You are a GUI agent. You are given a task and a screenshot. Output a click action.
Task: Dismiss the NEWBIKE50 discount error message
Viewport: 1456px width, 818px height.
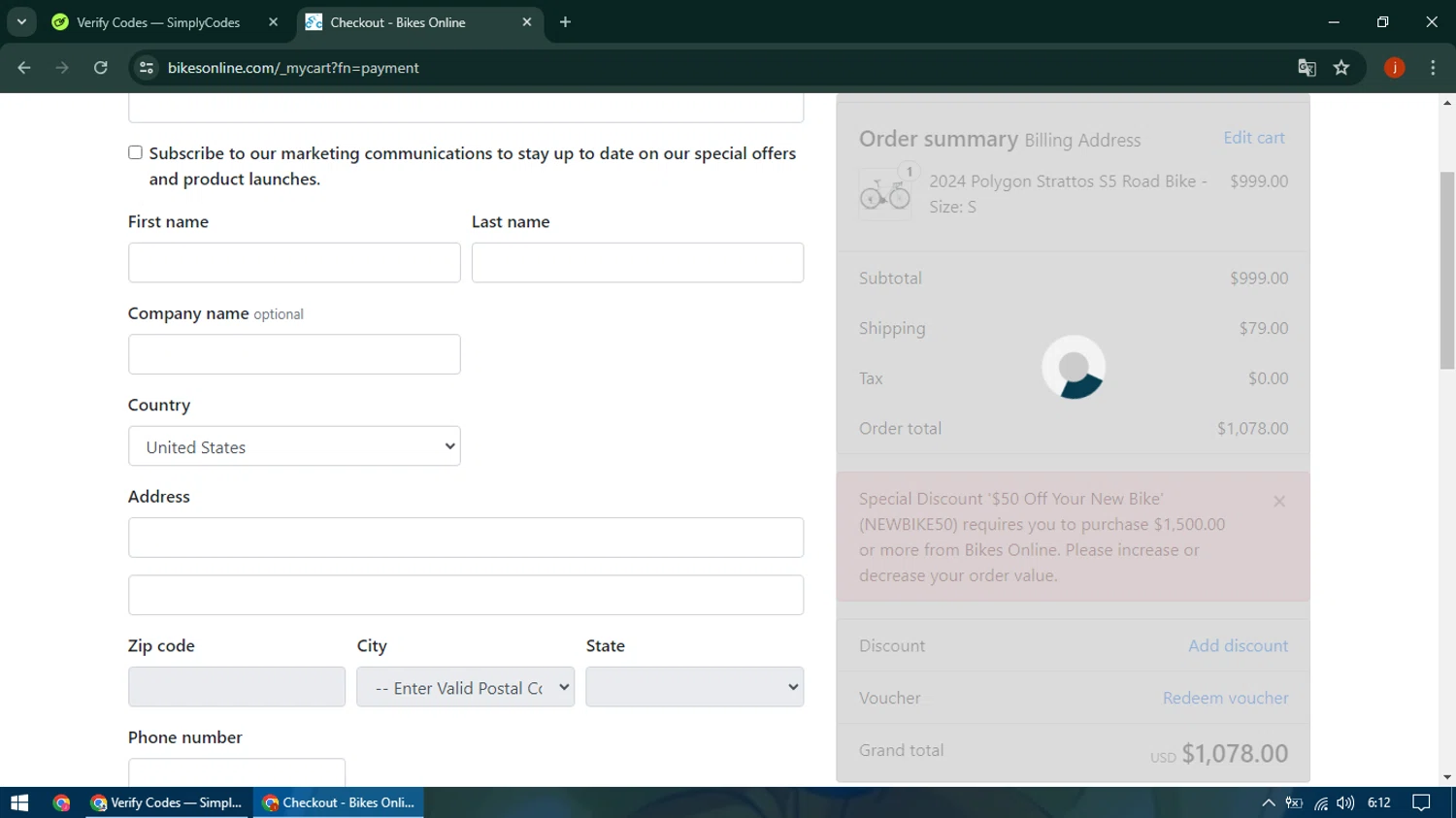click(x=1279, y=502)
